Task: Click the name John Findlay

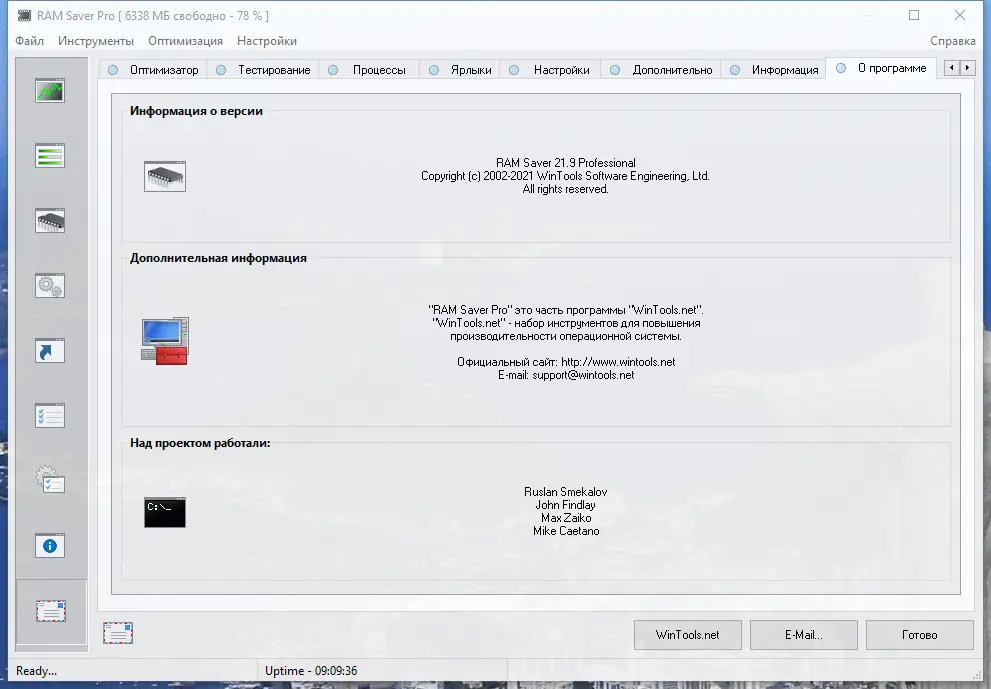Action: 566,505
